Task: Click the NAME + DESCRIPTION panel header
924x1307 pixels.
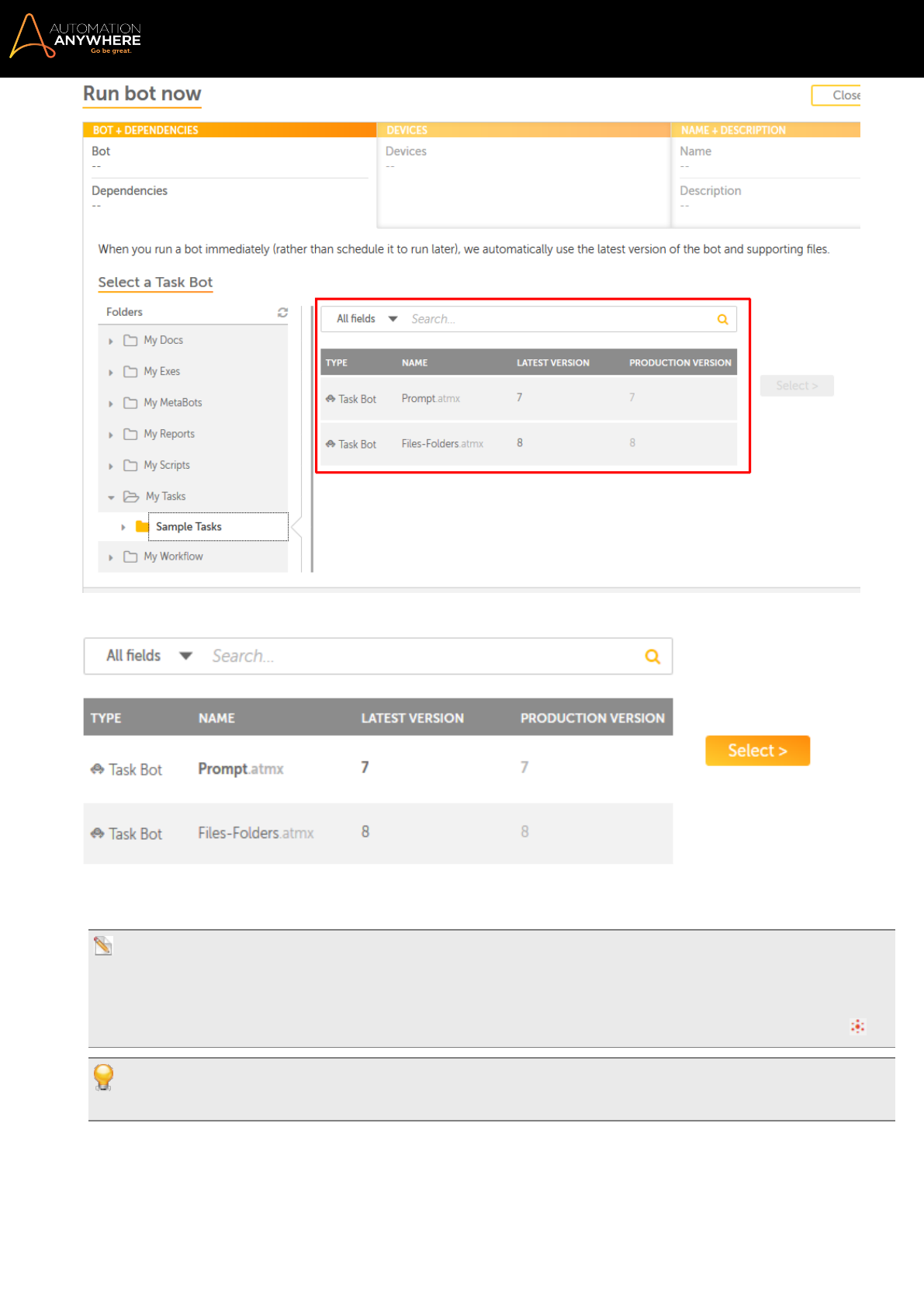Action: (766, 130)
